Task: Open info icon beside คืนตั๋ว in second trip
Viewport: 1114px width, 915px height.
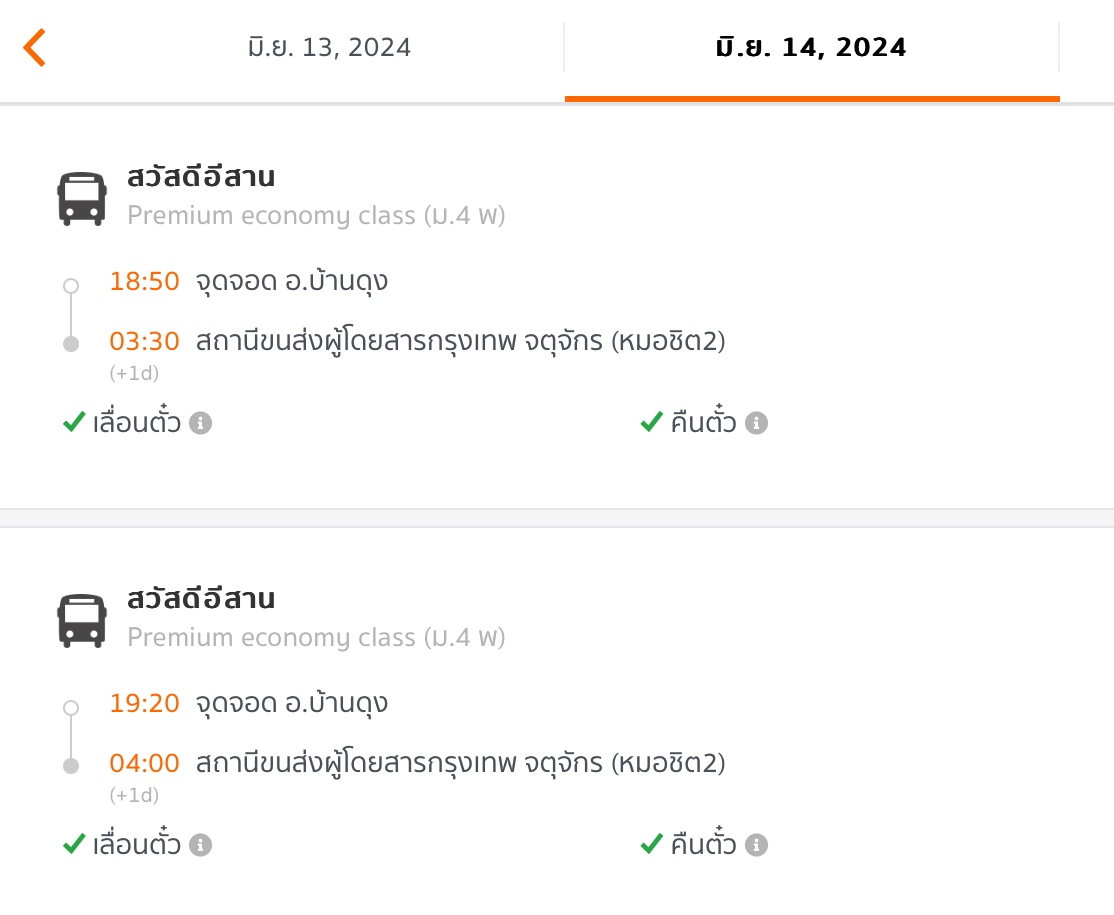Action: coord(756,845)
